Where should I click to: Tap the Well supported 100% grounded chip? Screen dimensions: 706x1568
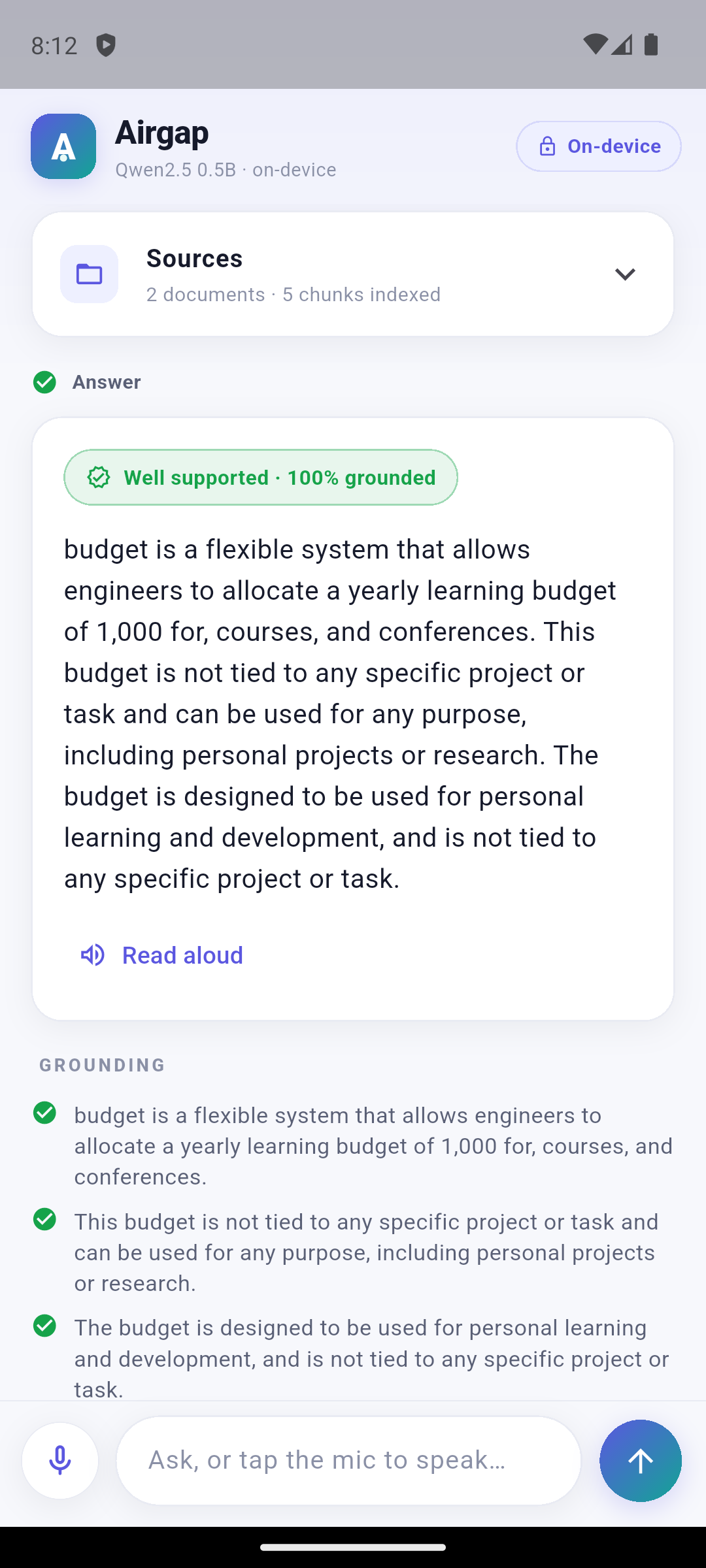261,477
